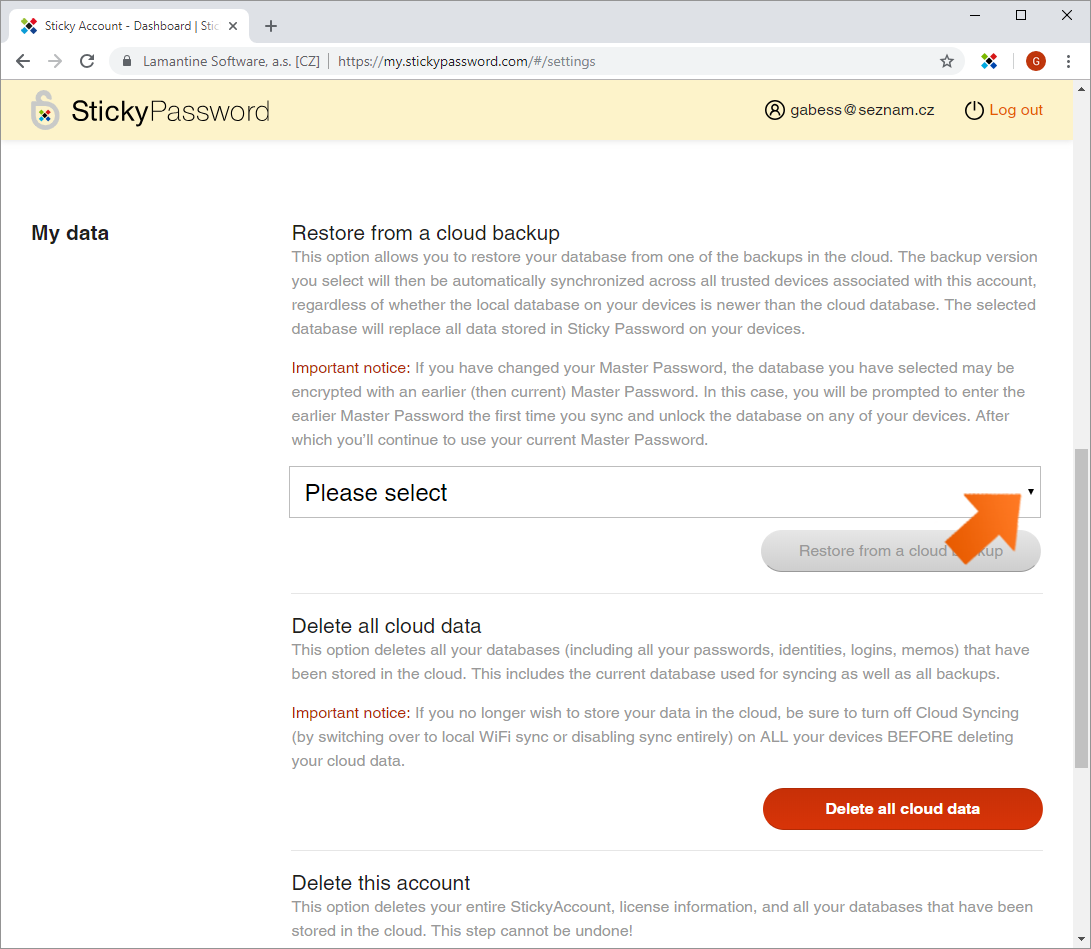Click the scrollbar down arrow
This screenshot has width=1091, height=949.
point(1081,939)
